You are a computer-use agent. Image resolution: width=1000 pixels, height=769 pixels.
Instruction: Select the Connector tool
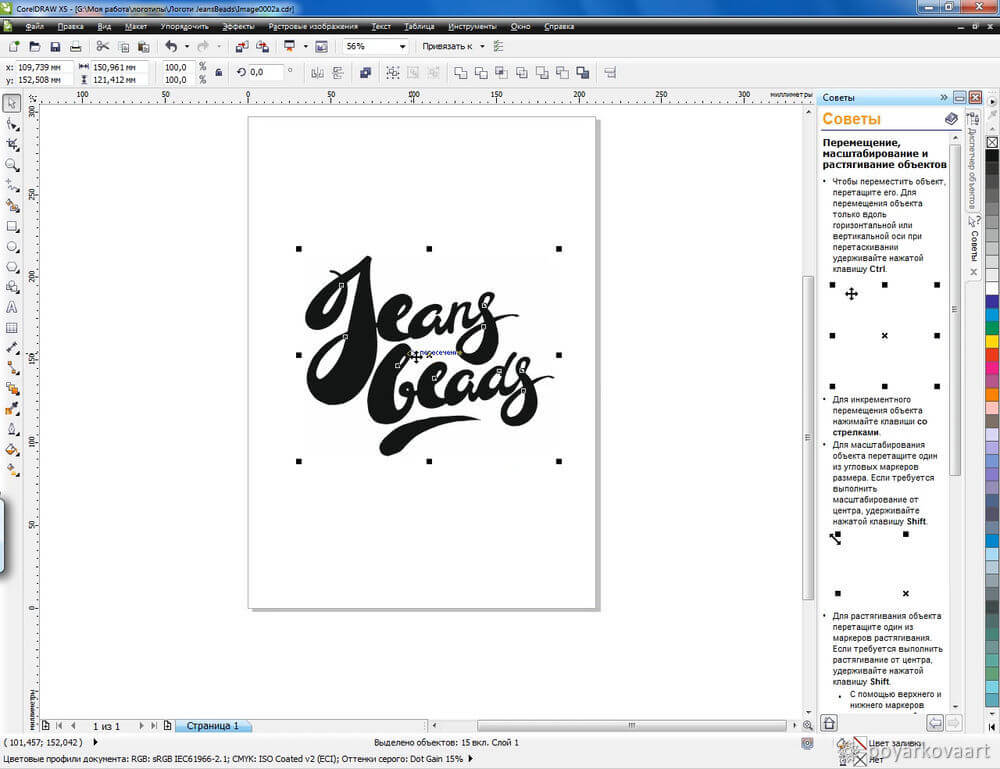coord(12,368)
